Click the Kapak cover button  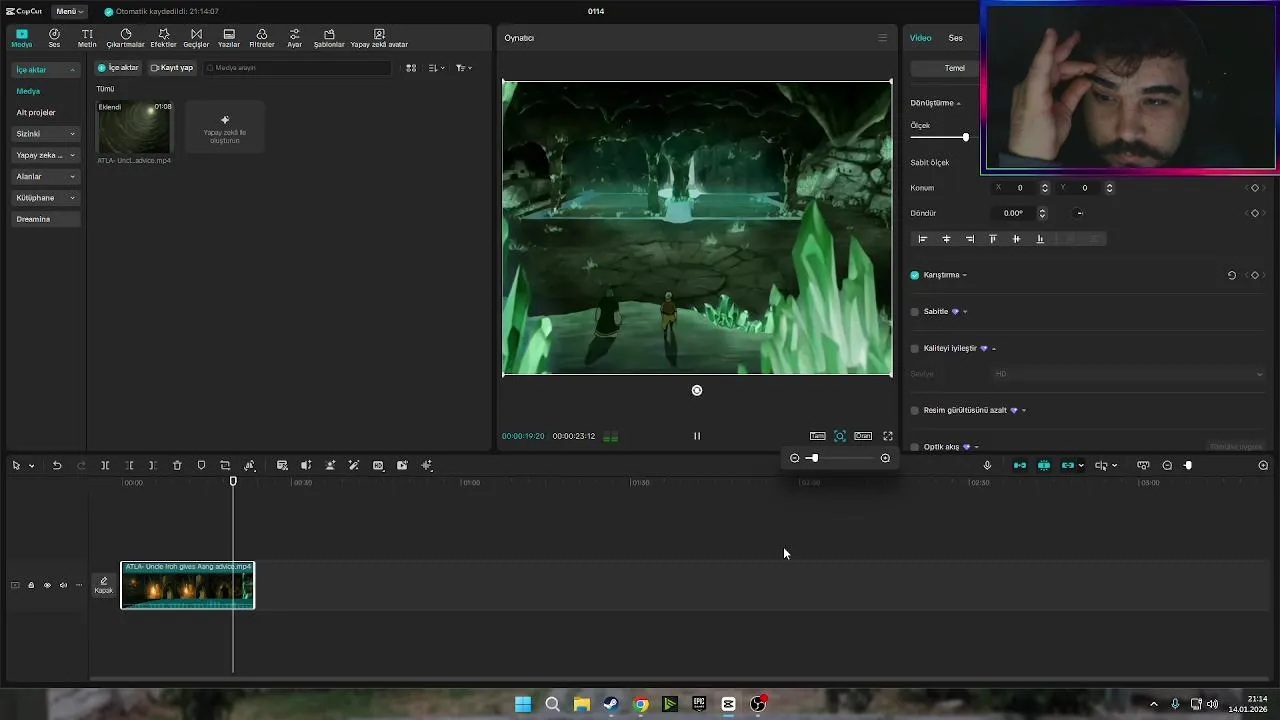[x=104, y=585]
